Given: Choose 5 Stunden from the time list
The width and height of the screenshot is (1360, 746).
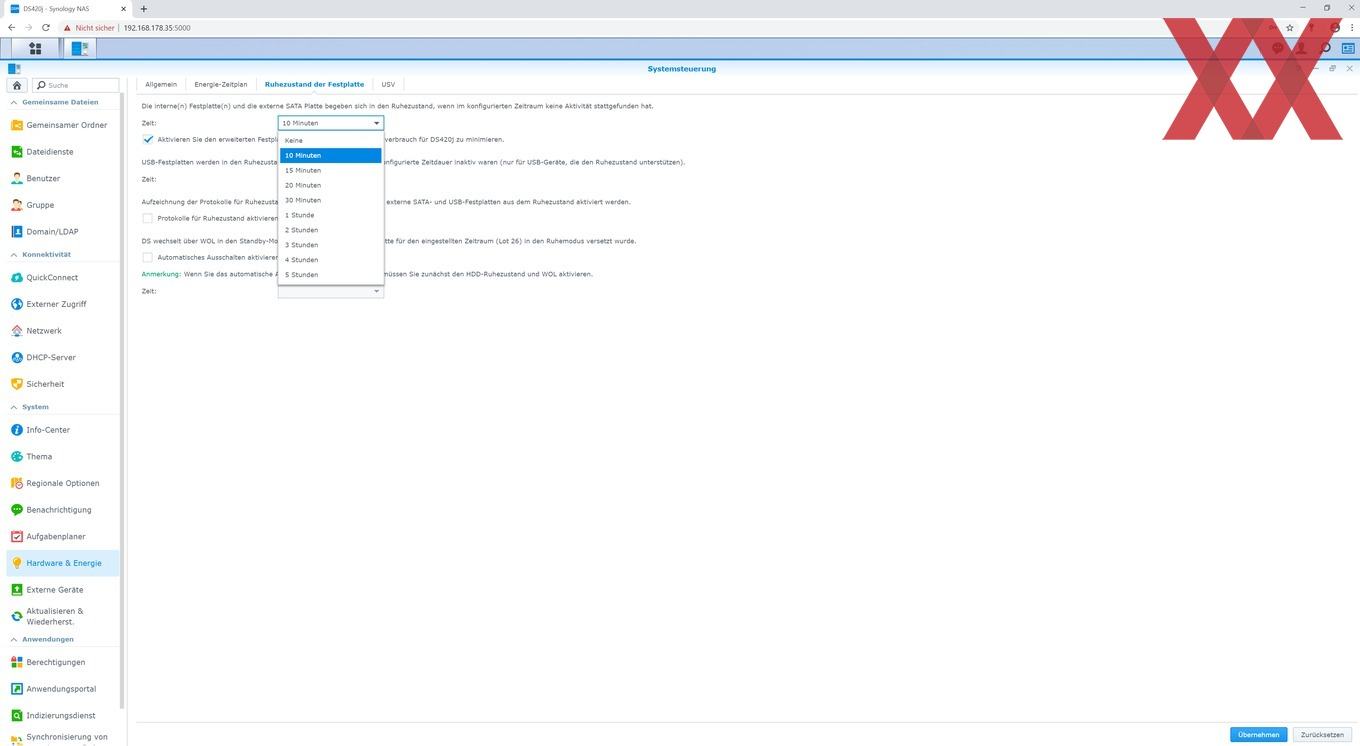Looking at the screenshot, I should coord(330,275).
